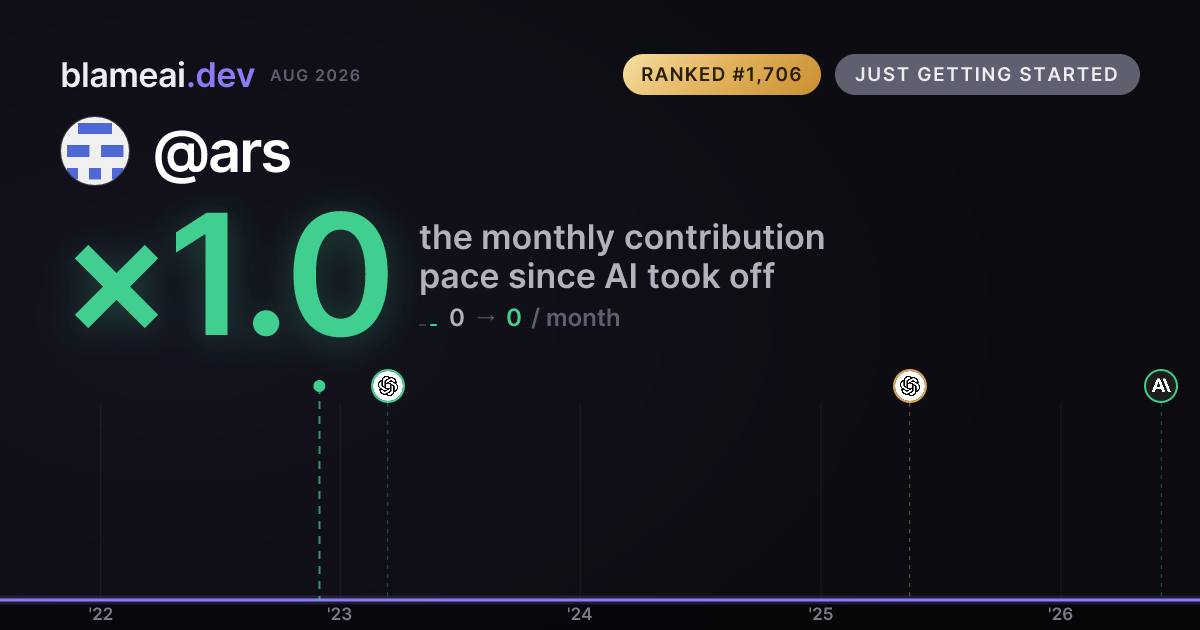The height and width of the screenshot is (630, 1200).
Task: Click the monthly contribution pace caption
Action: 622,257
